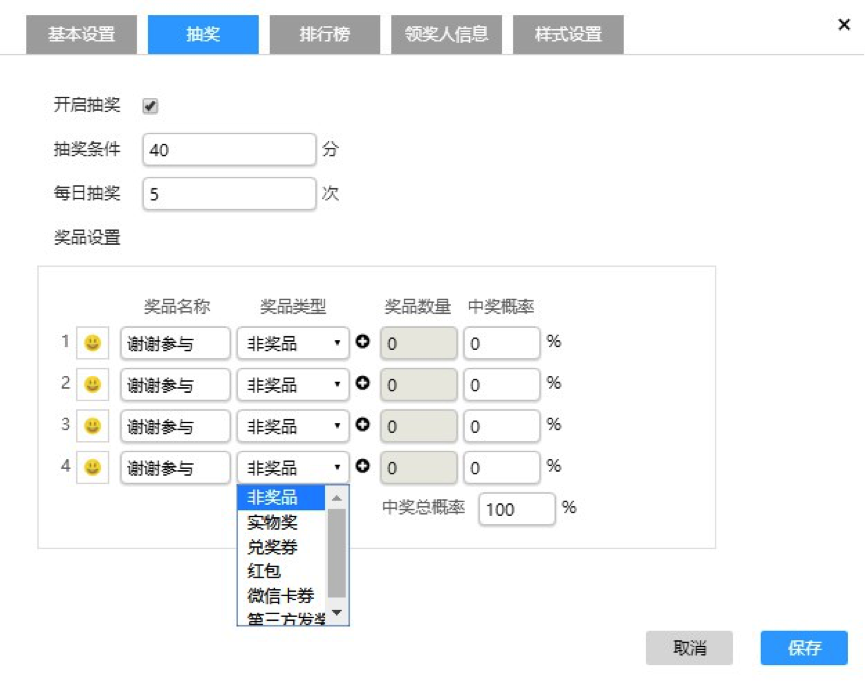Click the 中奖概率 field in row 4
This screenshot has height=681, width=865.
[x=501, y=467]
